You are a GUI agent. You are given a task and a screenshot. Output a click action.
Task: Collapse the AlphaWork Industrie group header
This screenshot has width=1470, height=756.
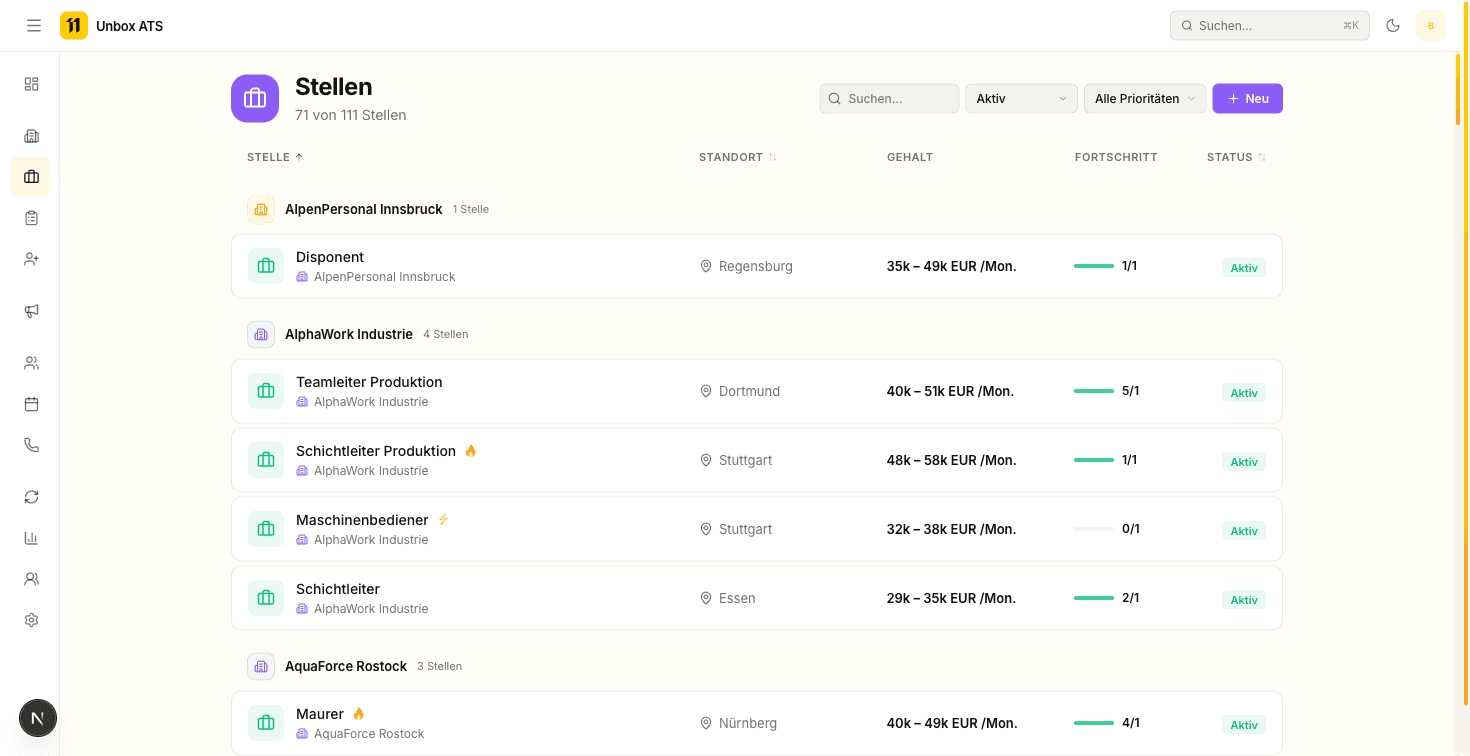tap(348, 334)
